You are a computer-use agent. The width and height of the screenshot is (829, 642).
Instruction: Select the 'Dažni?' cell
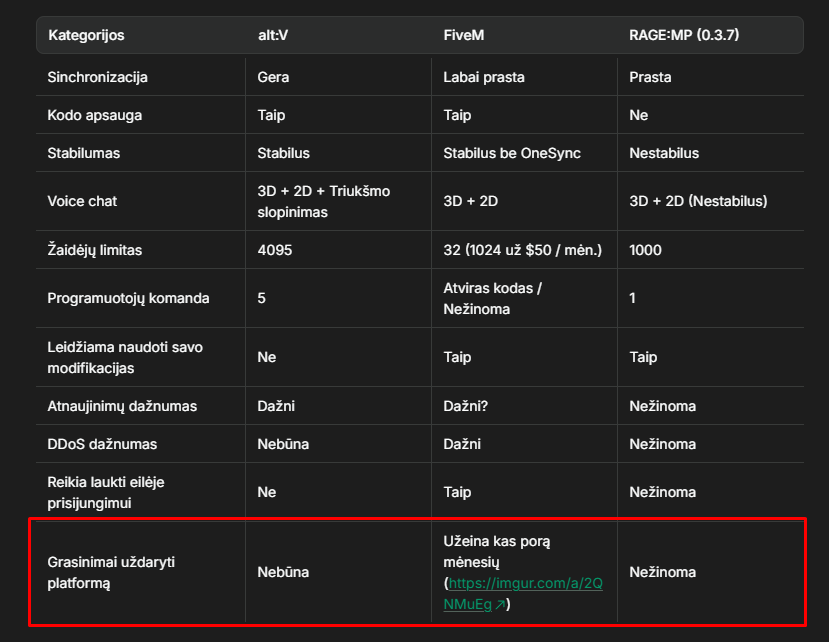(x=465, y=406)
